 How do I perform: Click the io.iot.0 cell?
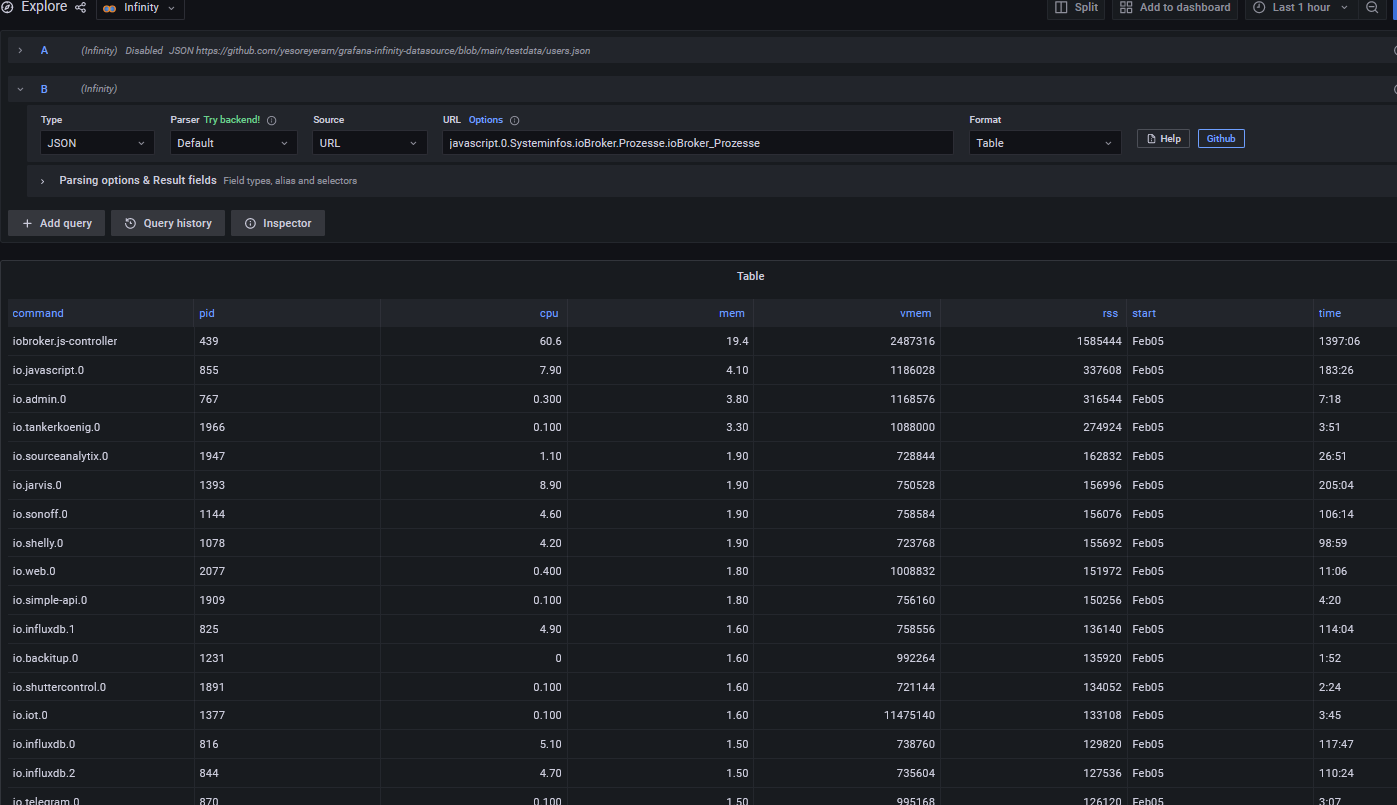[101, 715]
